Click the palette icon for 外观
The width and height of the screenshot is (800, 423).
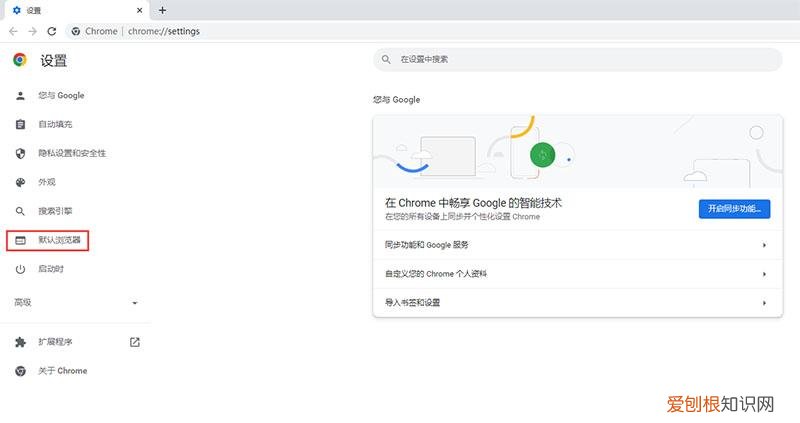point(20,182)
